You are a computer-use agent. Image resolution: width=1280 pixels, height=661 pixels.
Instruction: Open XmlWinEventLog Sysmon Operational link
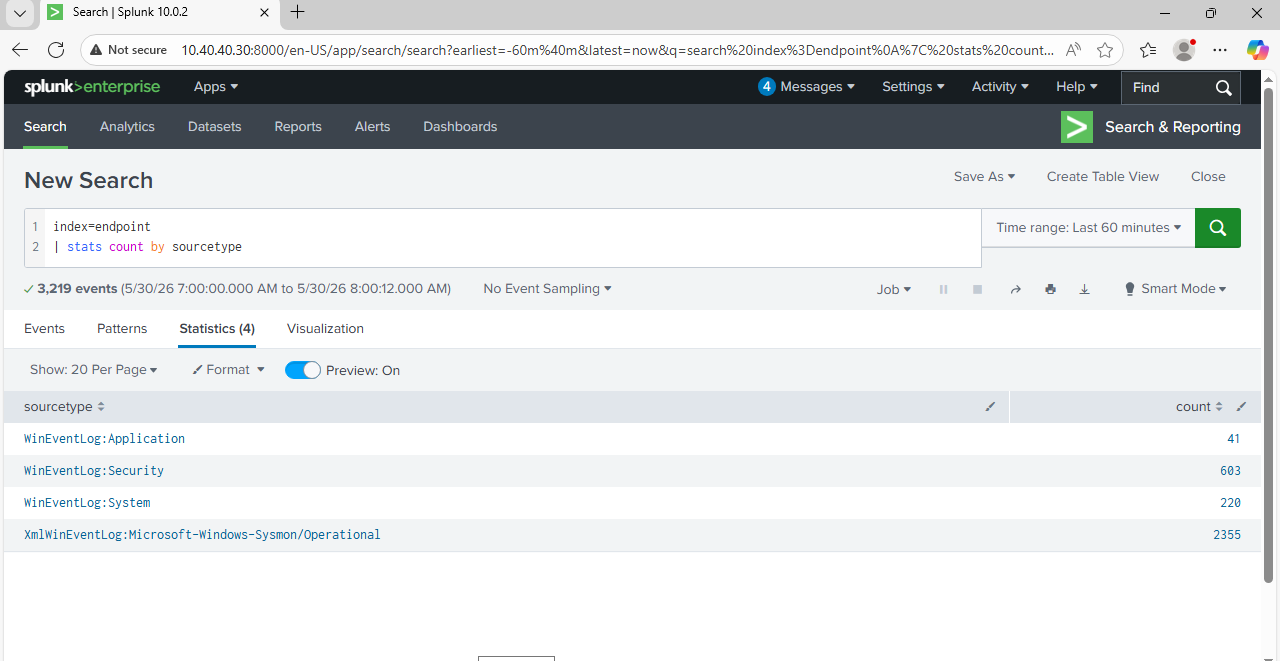[x=202, y=535]
